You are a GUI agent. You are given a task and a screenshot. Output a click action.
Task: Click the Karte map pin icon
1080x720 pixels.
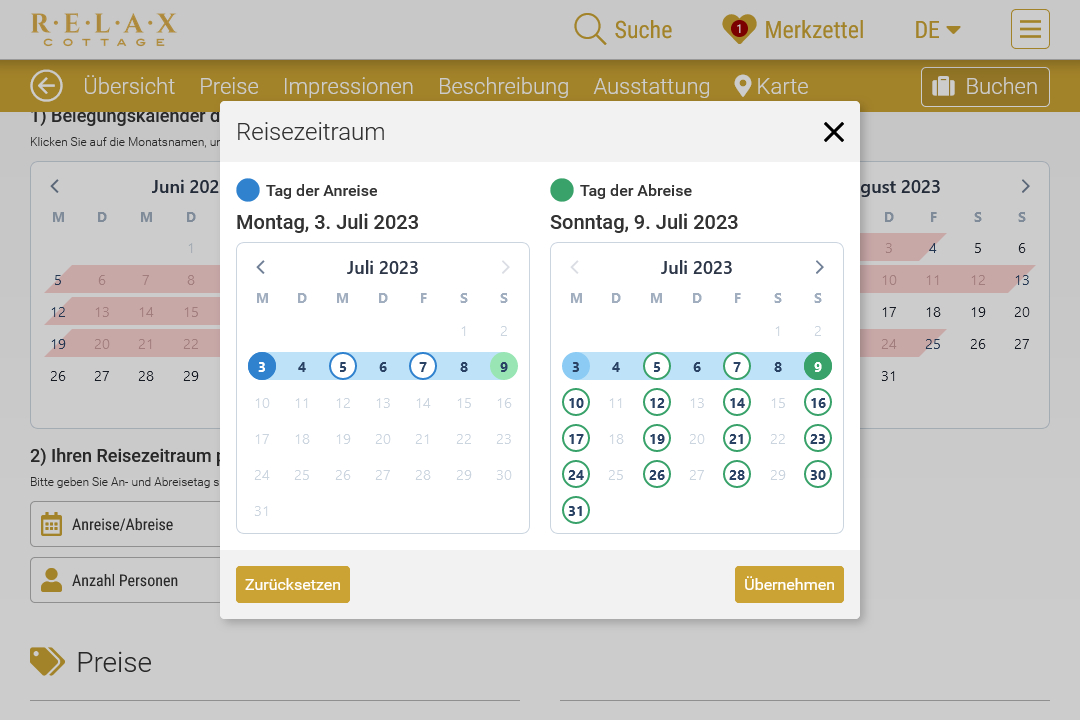point(742,86)
